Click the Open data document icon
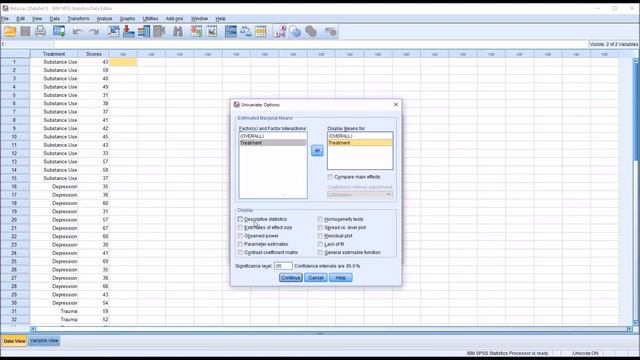The width and height of the screenshot is (640, 360). tap(10, 31)
